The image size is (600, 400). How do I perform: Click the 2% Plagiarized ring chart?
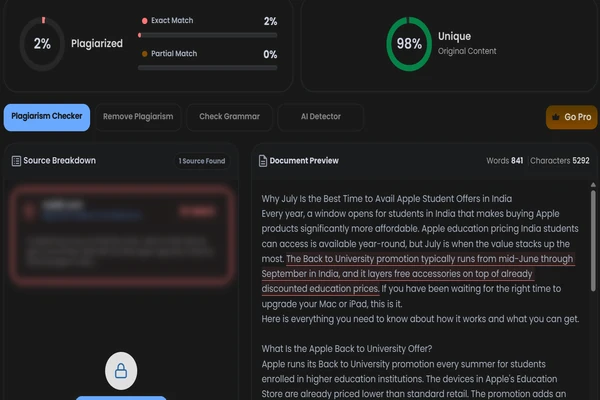click(42, 44)
